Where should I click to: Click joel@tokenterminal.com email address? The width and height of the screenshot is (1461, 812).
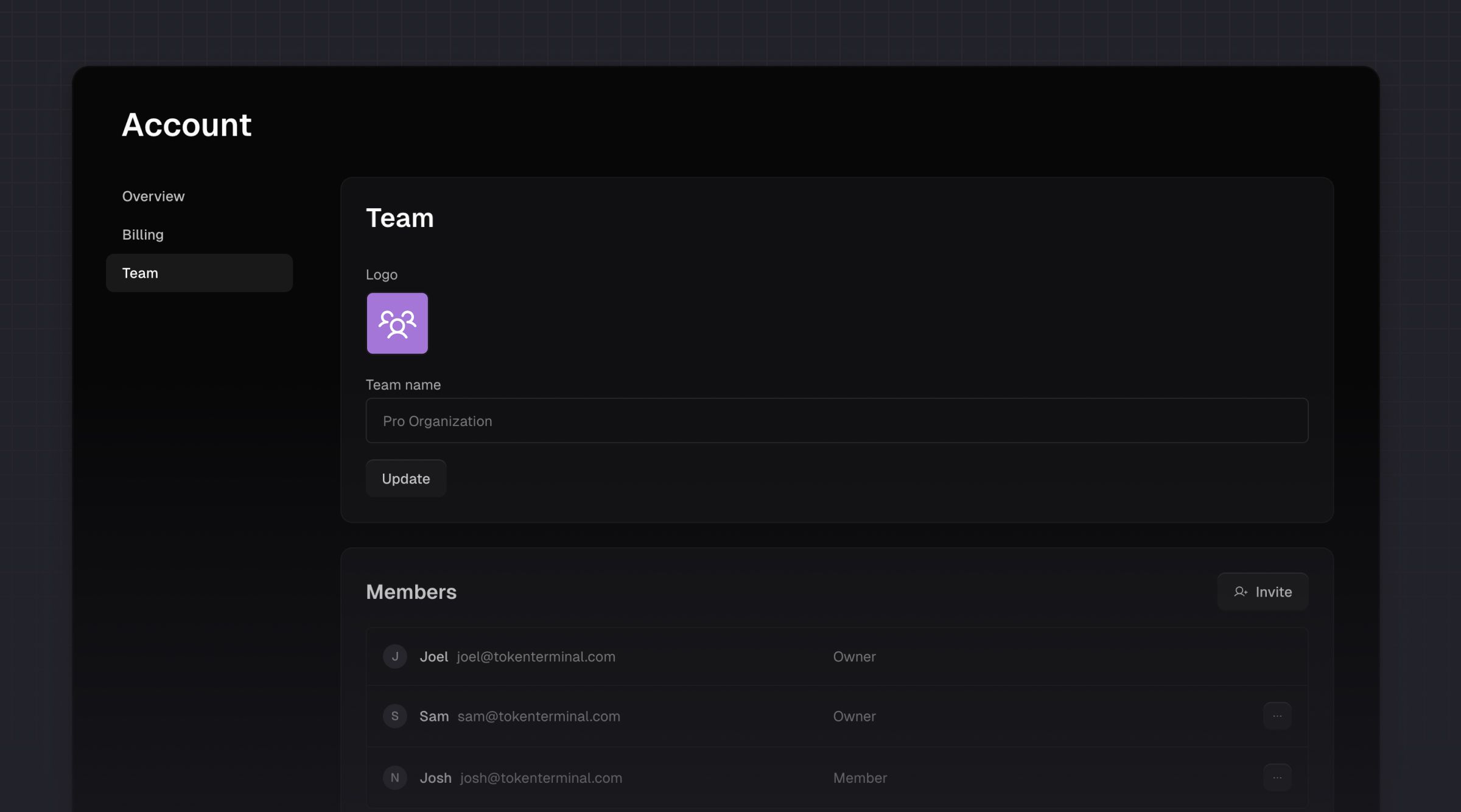[x=536, y=657]
